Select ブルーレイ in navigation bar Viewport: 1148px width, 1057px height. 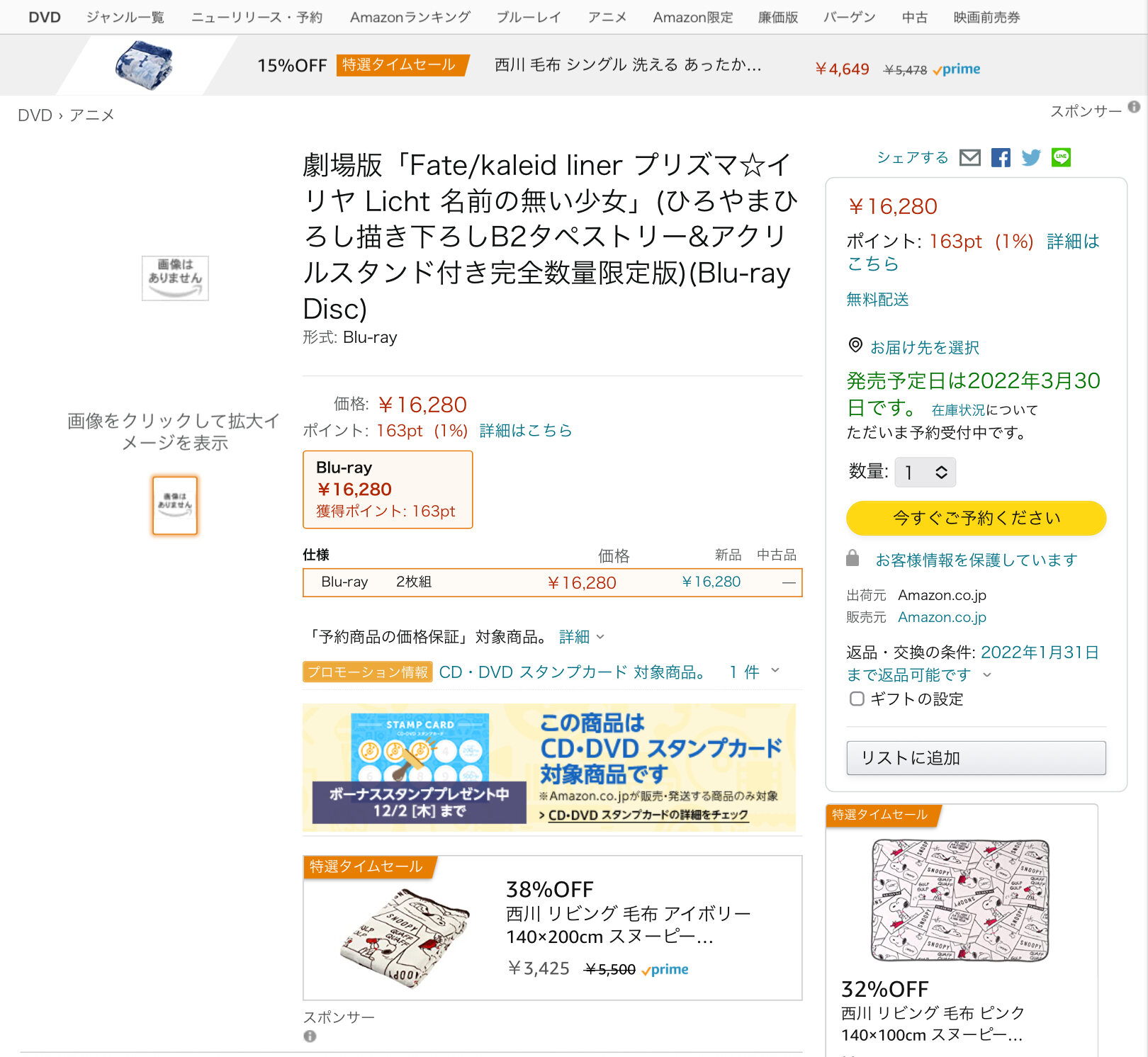tap(529, 17)
